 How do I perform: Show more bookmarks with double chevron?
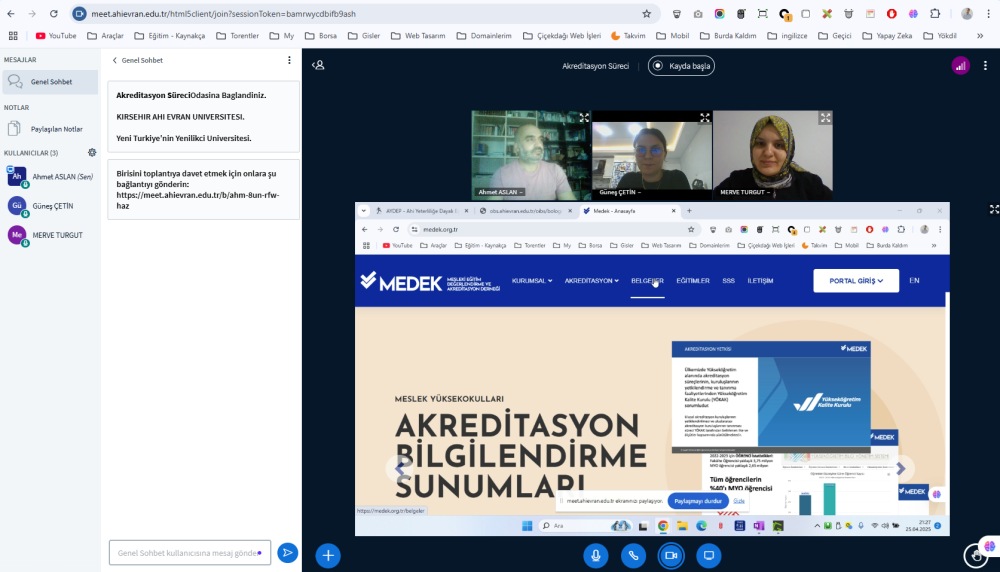[x=980, y=36]
